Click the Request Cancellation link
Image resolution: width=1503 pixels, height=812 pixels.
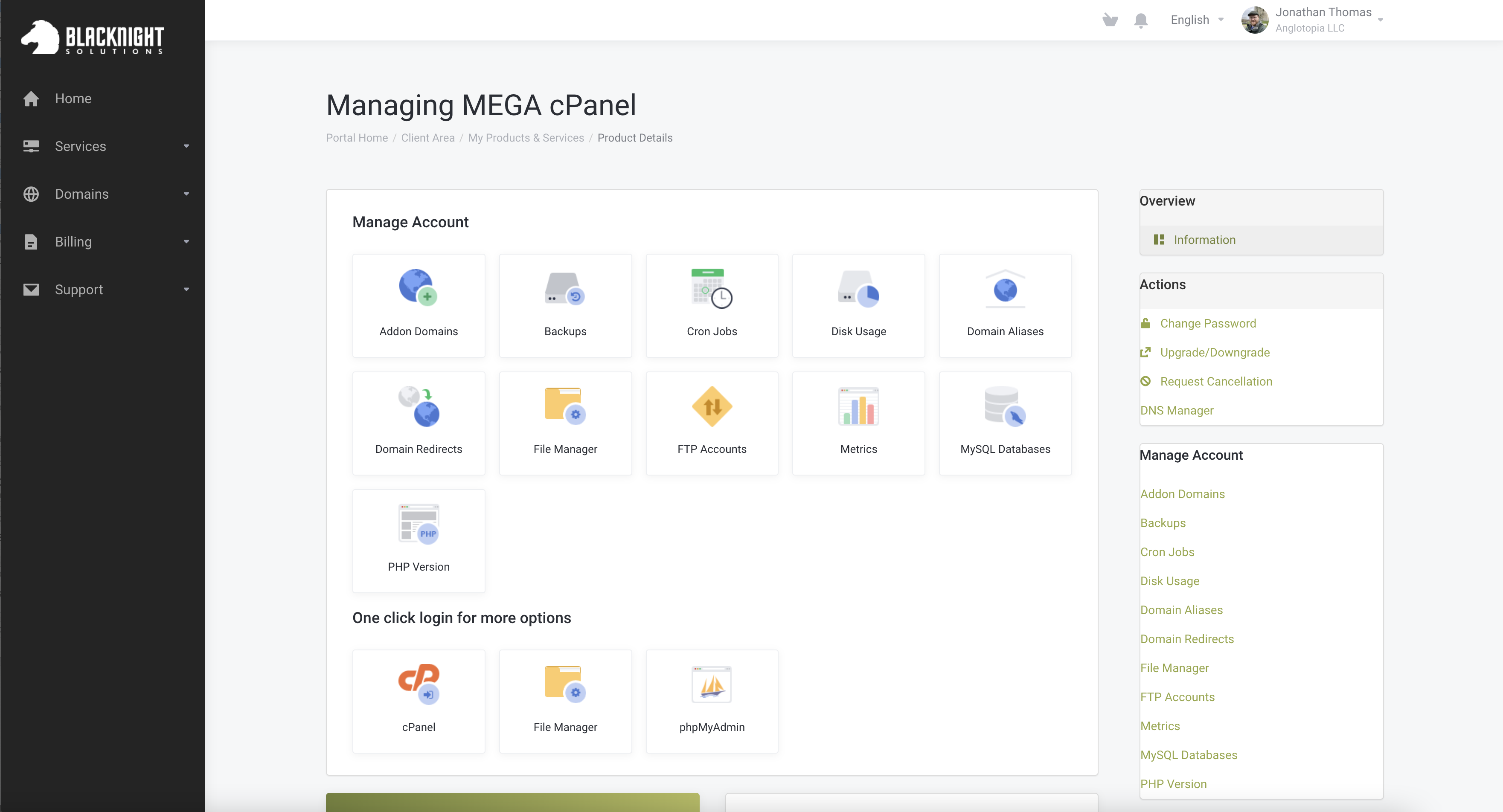pos(1216,381)
